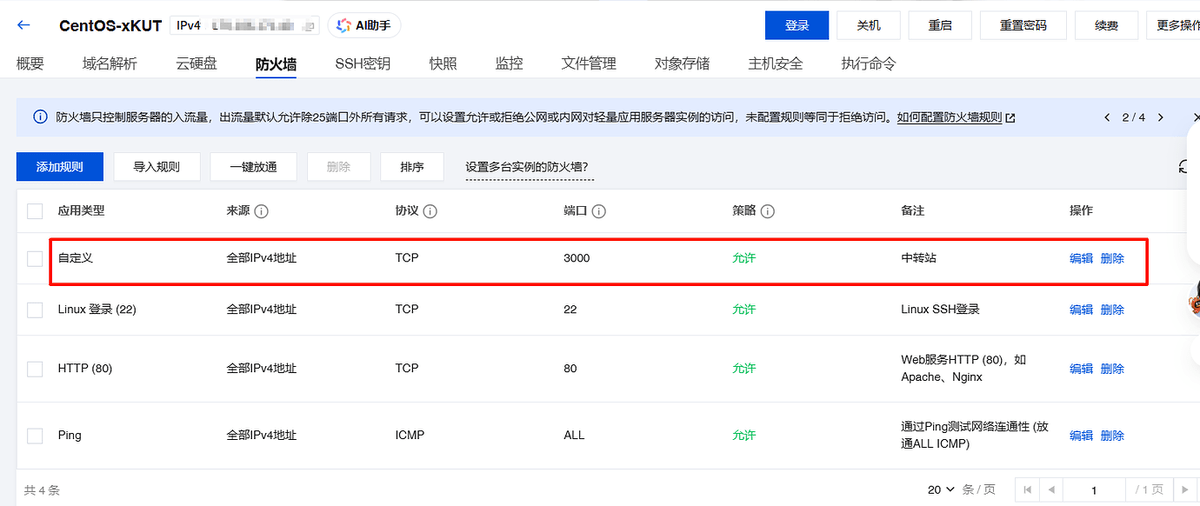The image size is (1200, 506).
Task: Refresh the firewall rules list
Action: (x=1184, y=167)
